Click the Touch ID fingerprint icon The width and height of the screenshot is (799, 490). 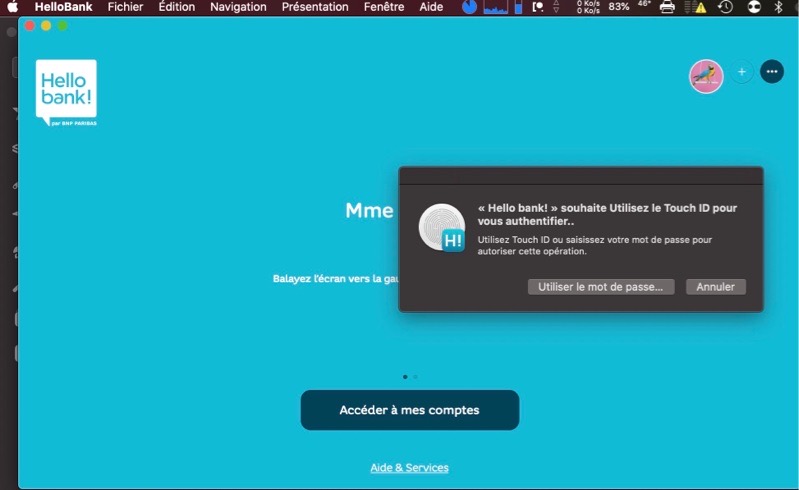[x=441, y=227]
